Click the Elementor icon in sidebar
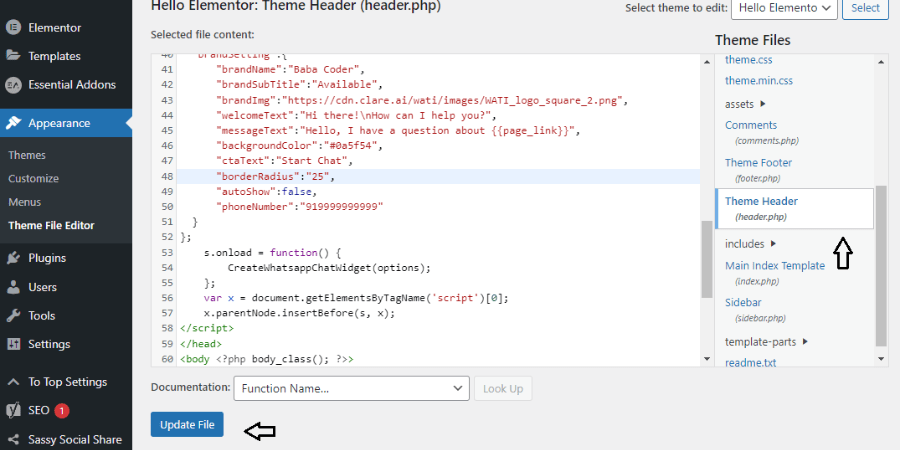 point(13,28)
